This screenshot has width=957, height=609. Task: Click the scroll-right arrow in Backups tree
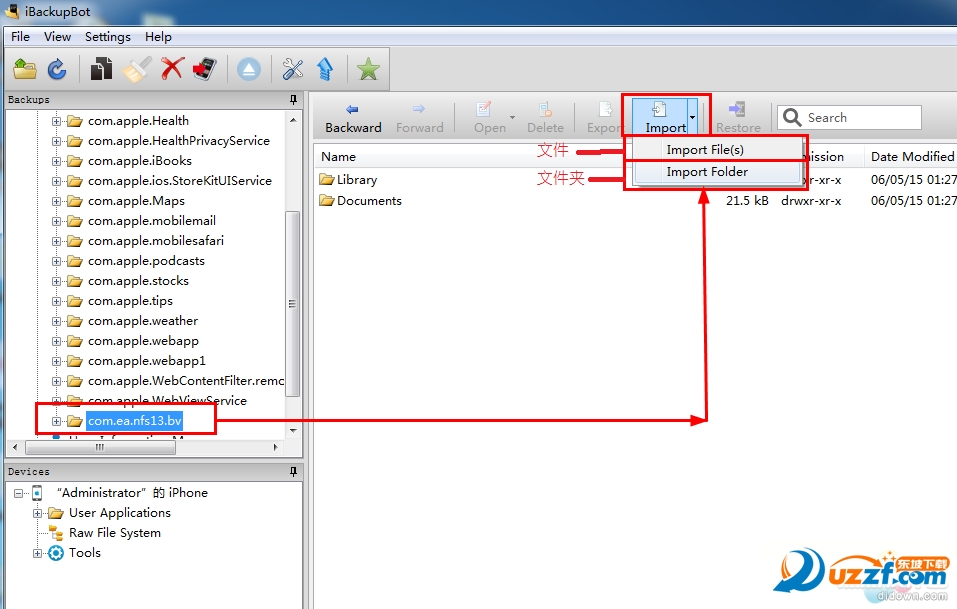pos(275,447)
